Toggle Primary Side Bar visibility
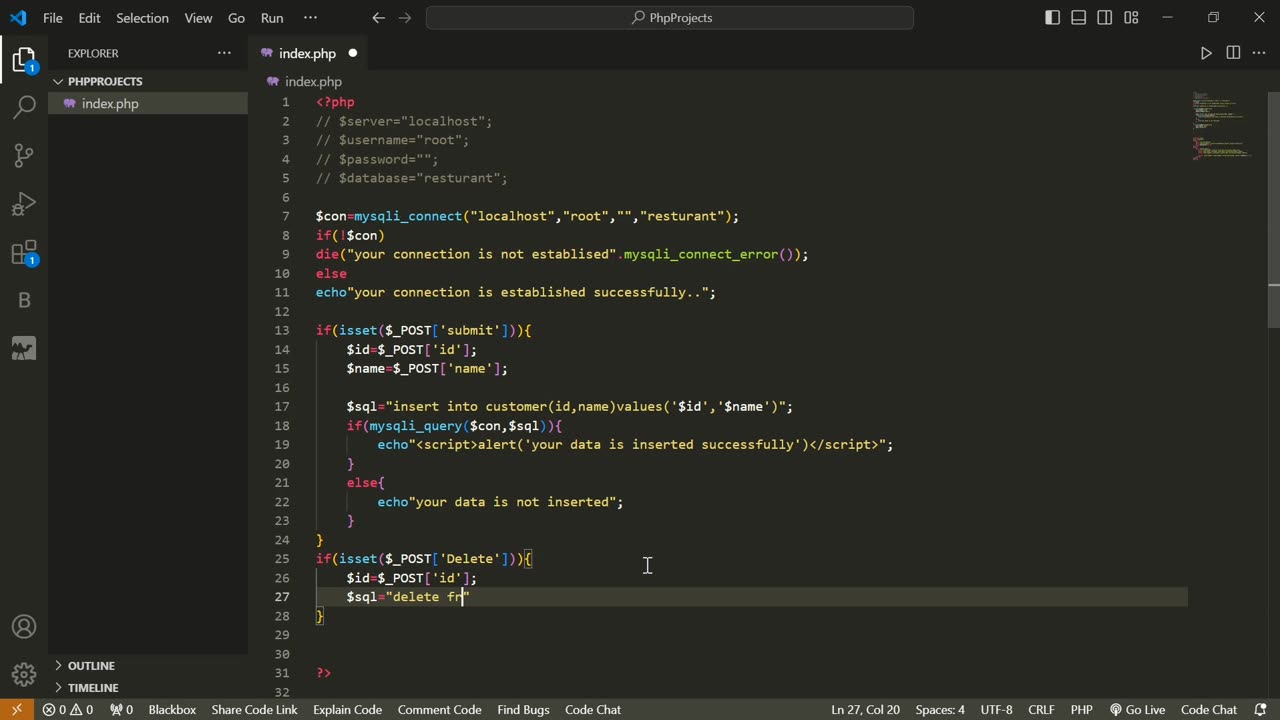 1052,18
